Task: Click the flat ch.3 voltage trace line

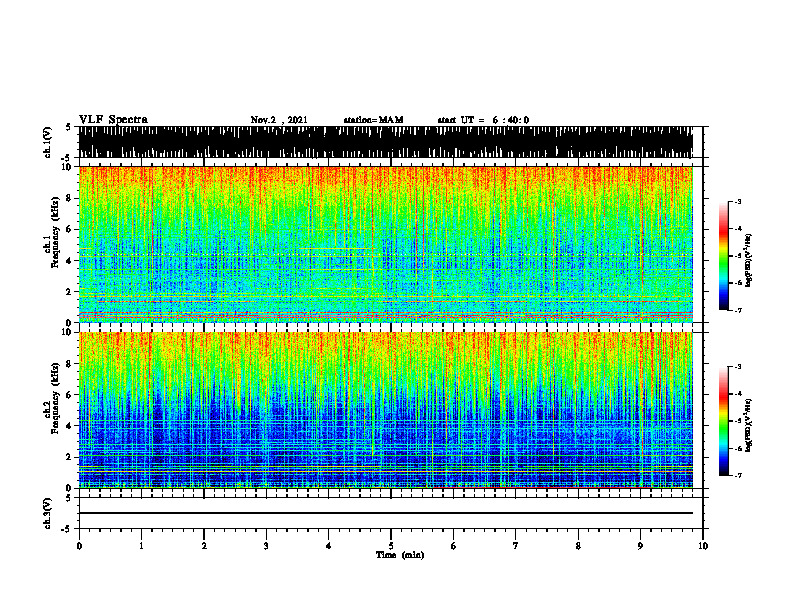Action: [385, 513]
